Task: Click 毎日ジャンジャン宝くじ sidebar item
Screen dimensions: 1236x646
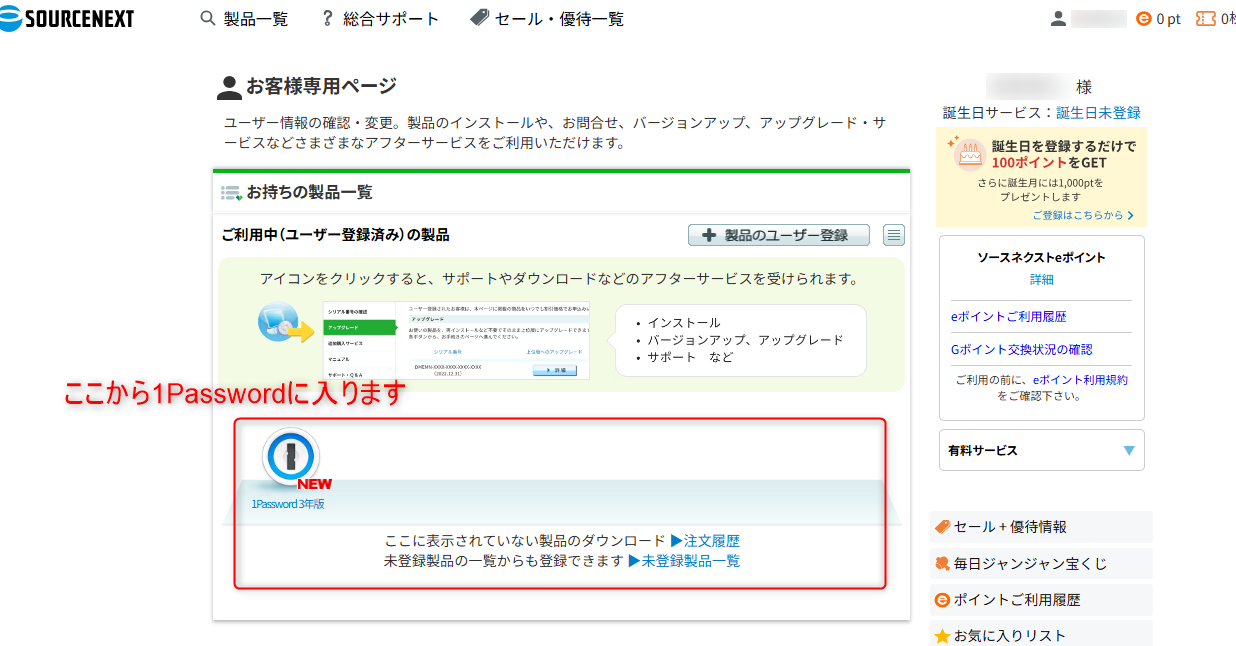Action: coord(1041,564)
